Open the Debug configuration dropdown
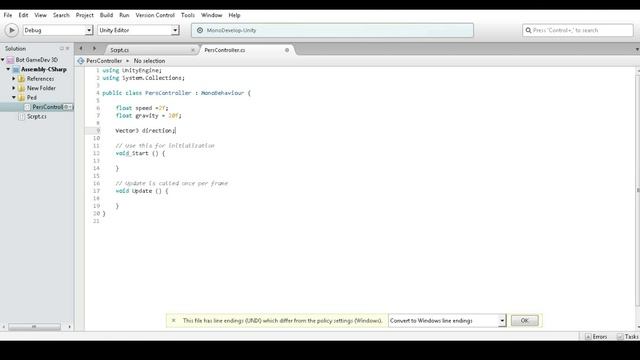 [x=58, y=30]
